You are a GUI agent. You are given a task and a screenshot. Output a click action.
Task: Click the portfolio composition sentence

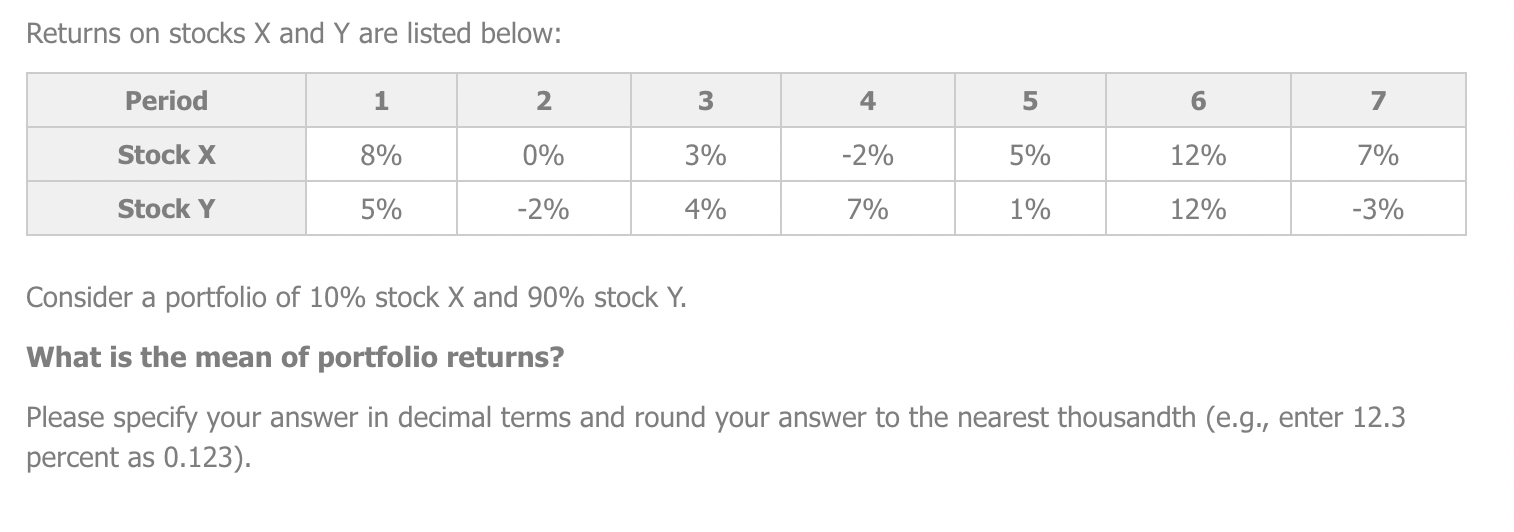pos(356,297)
